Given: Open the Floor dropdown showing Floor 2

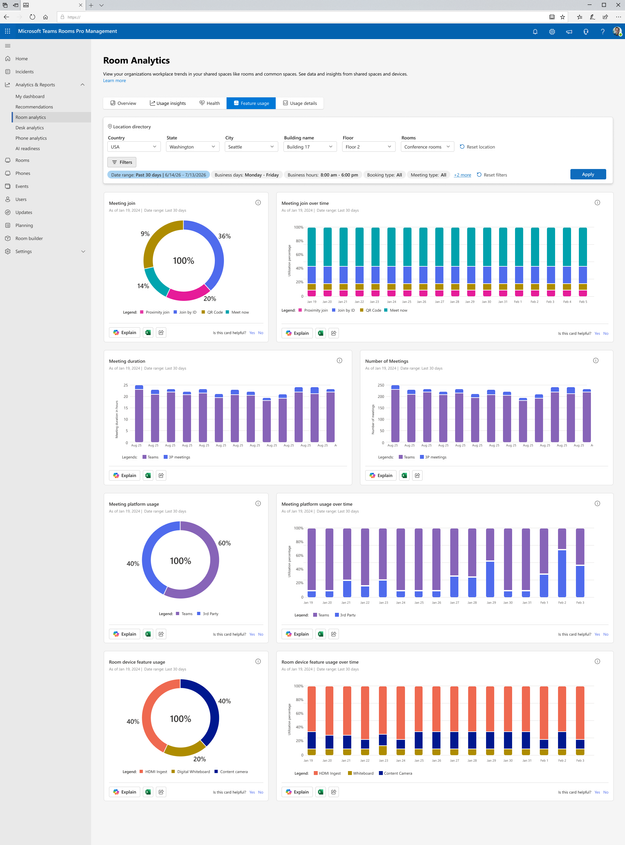Looking at the screenshot, I should click(369, 147).
